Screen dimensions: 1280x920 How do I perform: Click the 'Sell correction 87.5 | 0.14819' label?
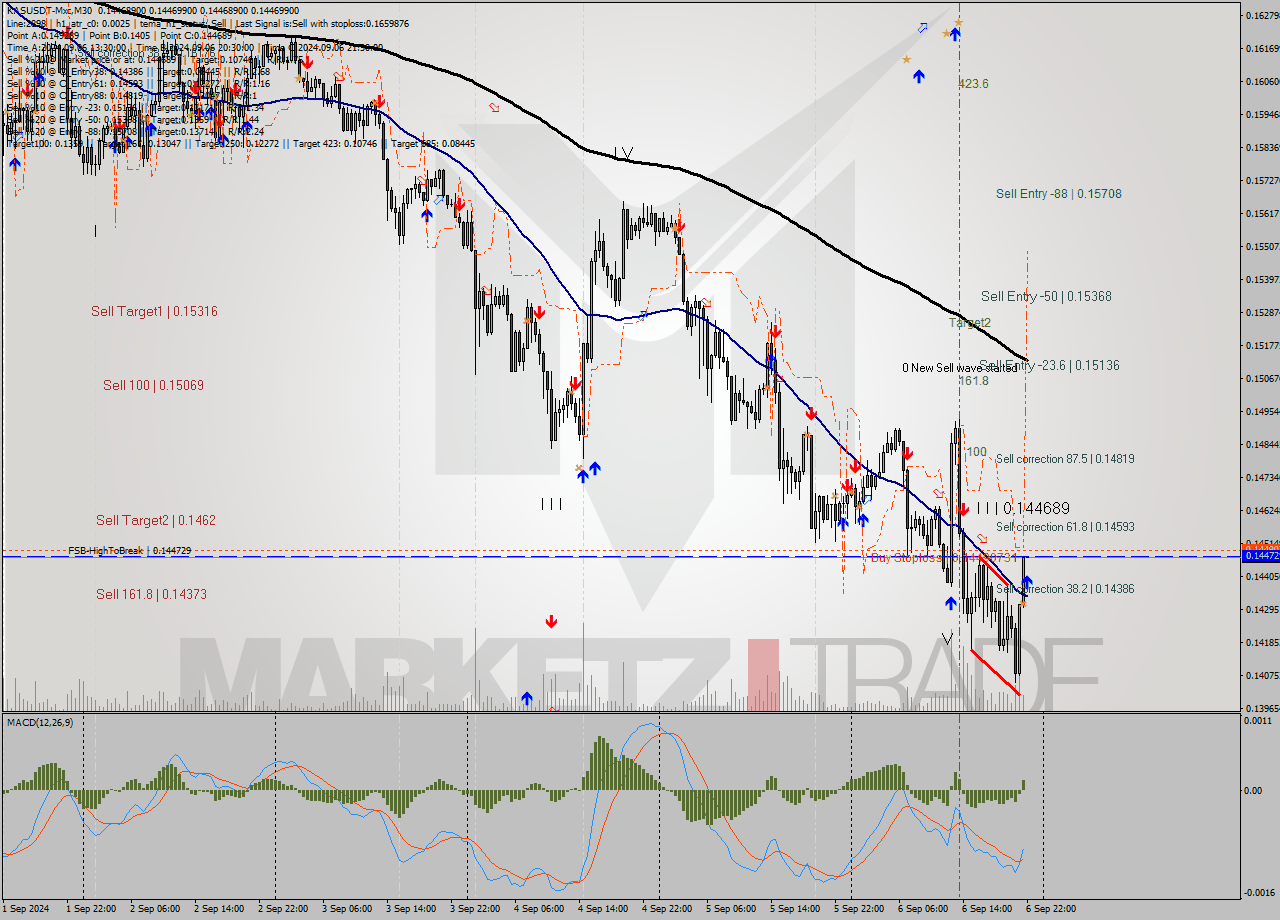point(1065,459)
